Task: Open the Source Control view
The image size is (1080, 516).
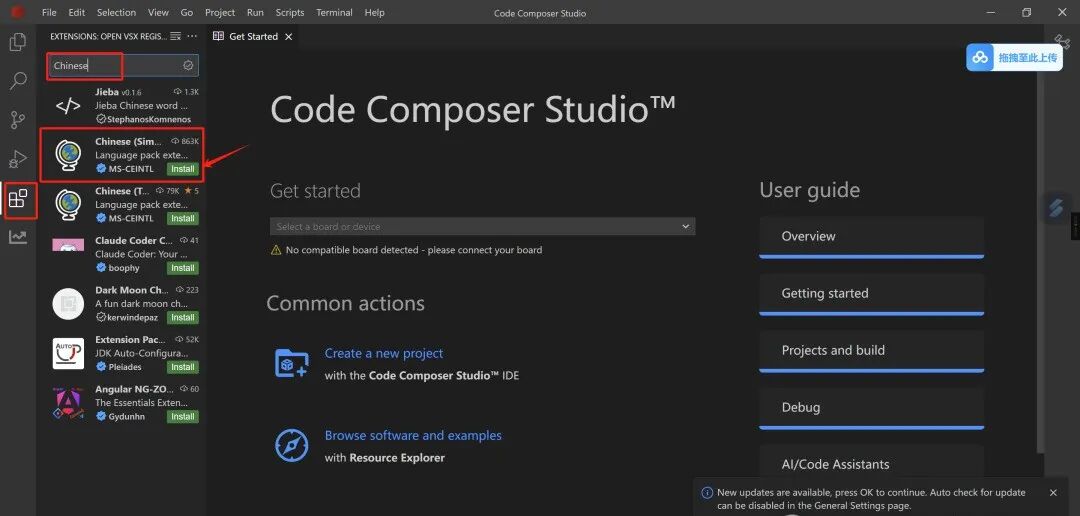Action: [18, 120]
